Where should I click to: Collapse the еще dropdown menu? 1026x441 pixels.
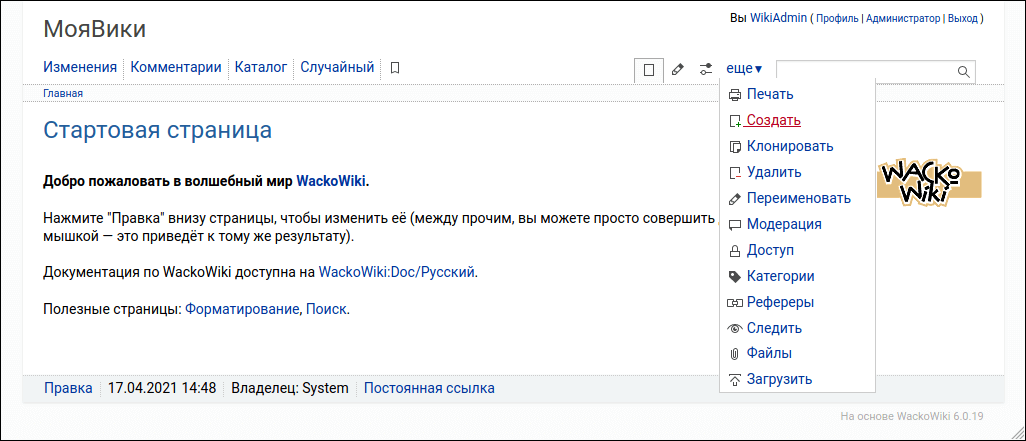pos(744,69)
